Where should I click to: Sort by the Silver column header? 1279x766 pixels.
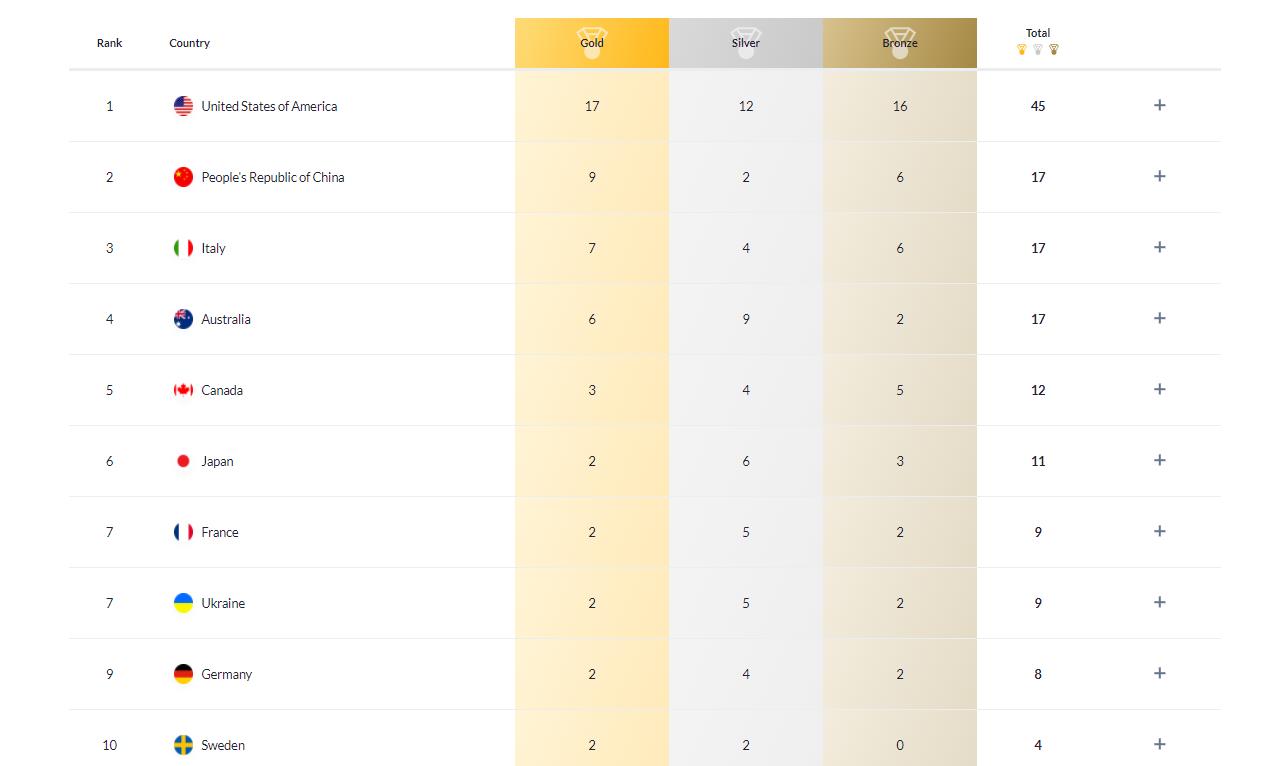(746, 43)
